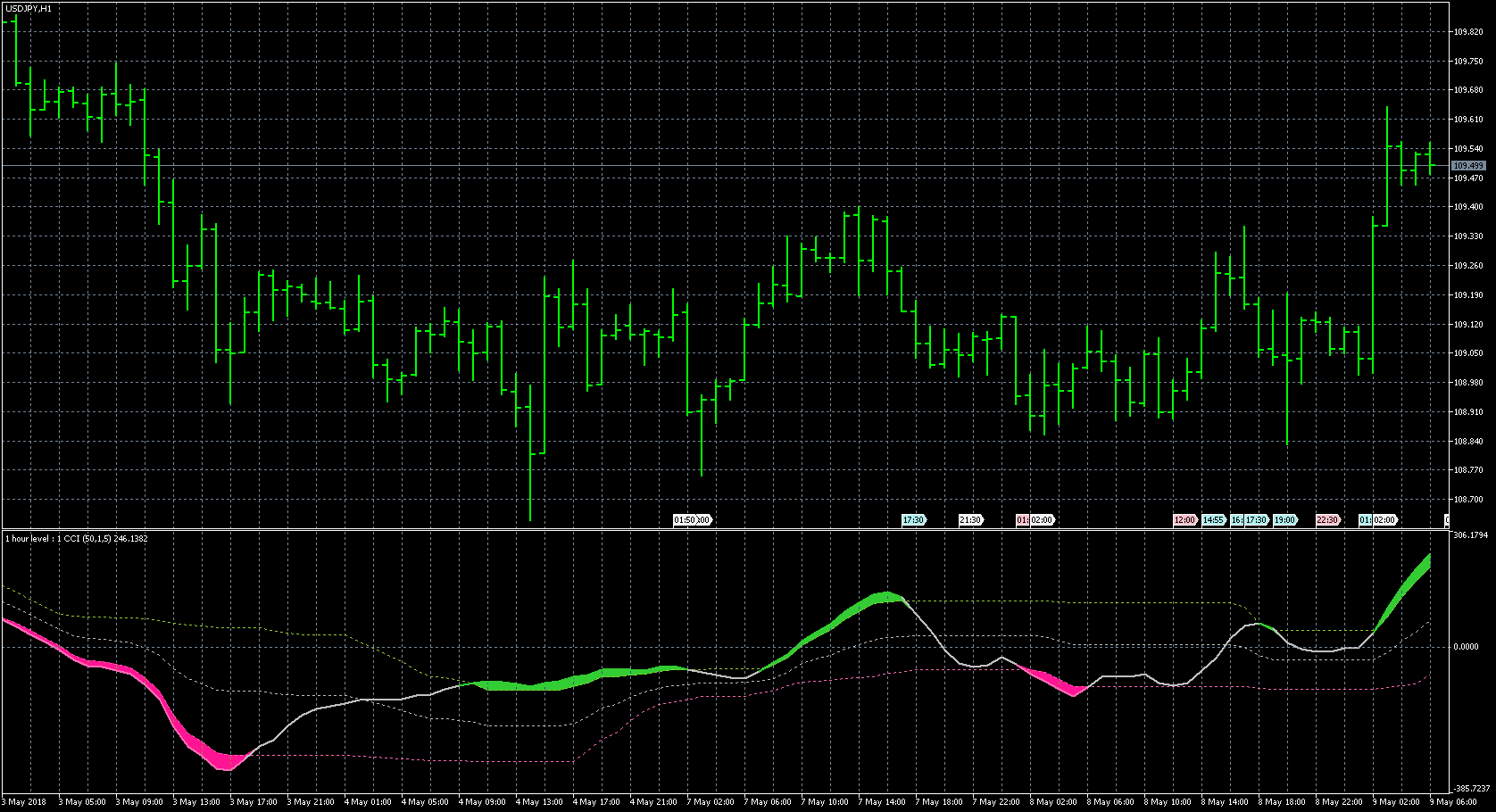The width and height of the screenshot is (1496, 812).
Task: Click the 7 May 14:00 time label
Action: pyautogui.click(x=883, y=802)
